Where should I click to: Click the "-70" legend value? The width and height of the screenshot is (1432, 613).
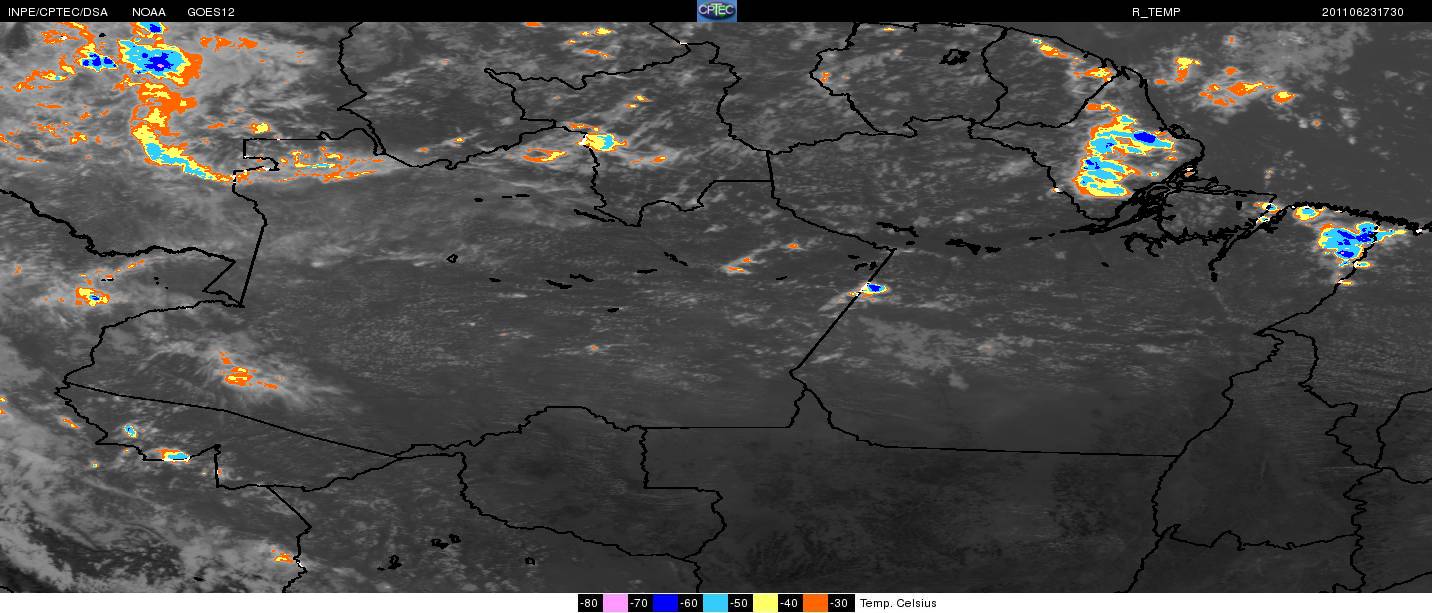point(640,603)
